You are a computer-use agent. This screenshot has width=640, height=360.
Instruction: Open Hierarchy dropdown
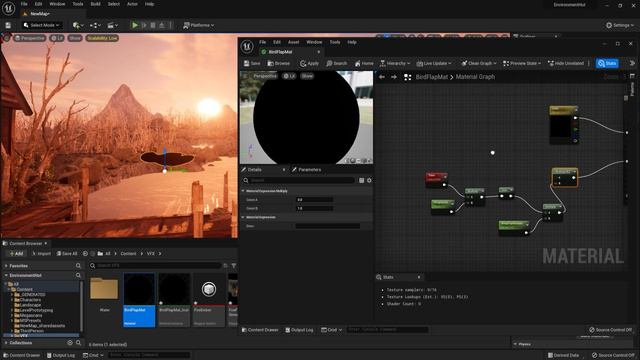[x=395, y=64]
